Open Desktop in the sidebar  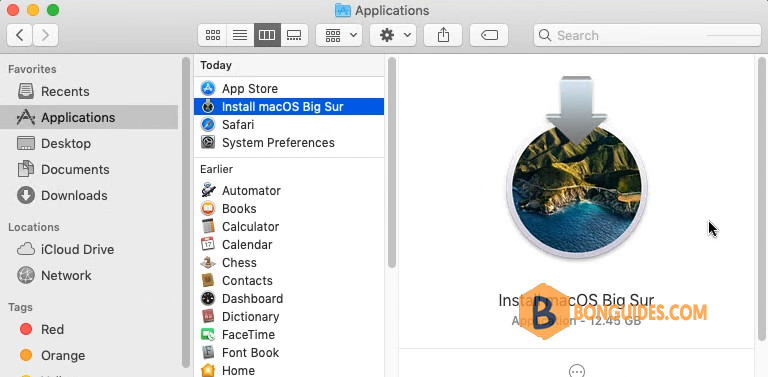tap(89, 143)
